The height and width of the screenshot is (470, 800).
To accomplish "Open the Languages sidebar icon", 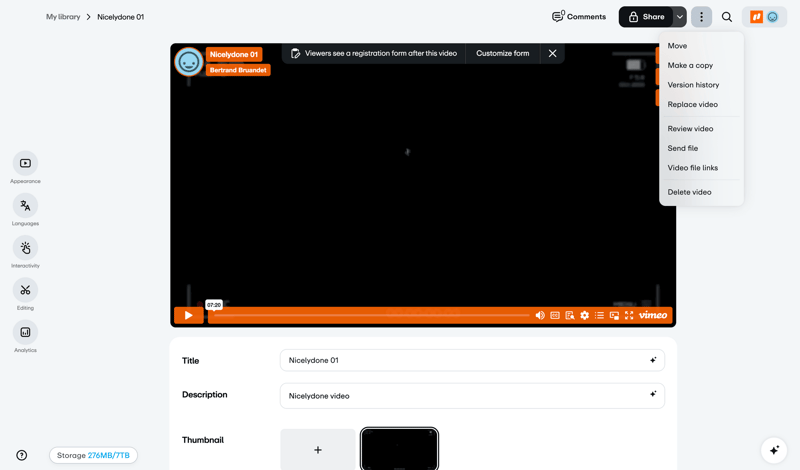I will 25,206.
